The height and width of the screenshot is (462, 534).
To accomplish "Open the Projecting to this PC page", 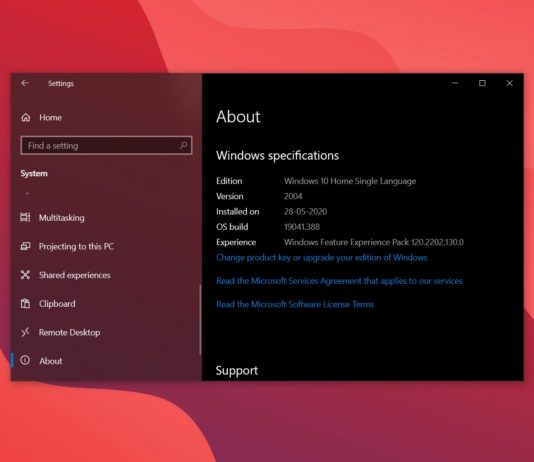I will (76, 246).
